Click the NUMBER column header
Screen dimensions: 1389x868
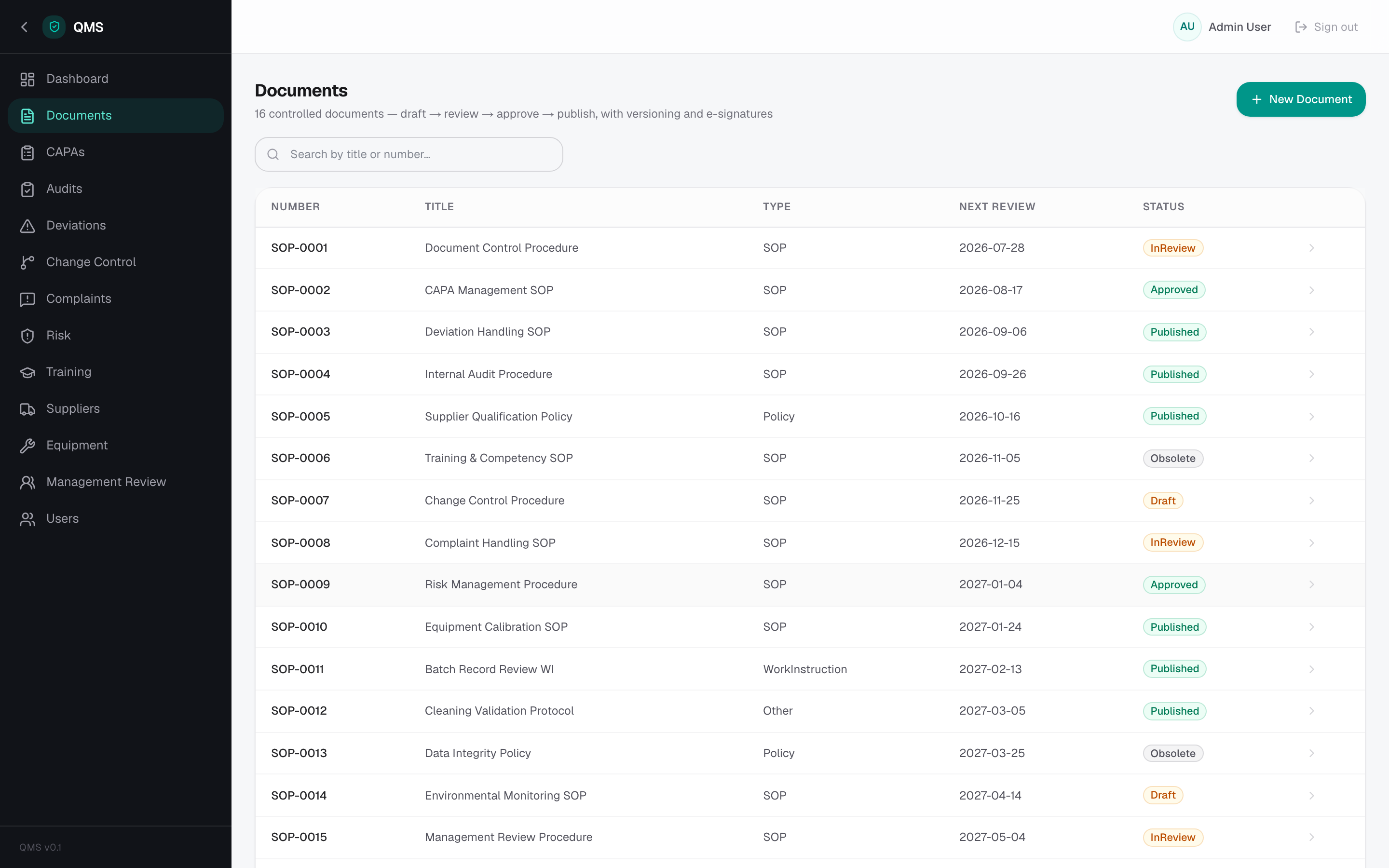click(295, 207)
